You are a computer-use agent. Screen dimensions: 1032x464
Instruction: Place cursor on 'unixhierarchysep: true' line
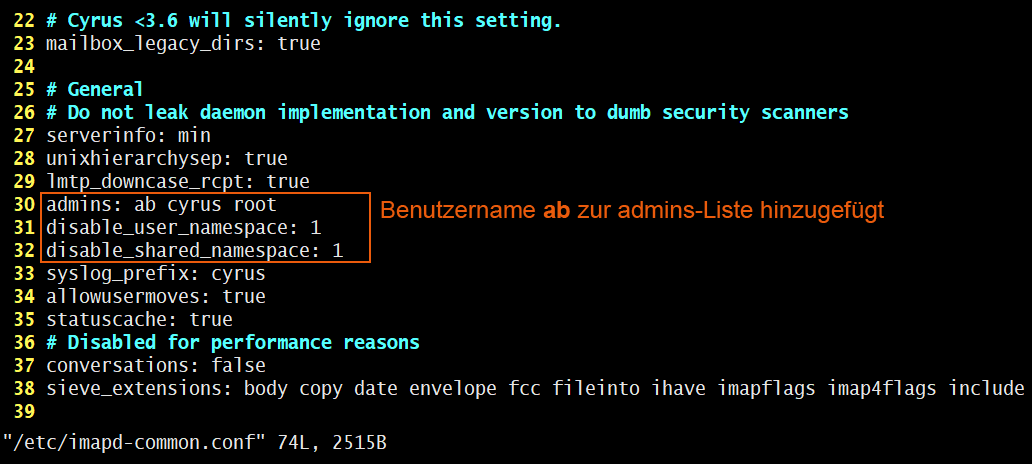(167, 158)
